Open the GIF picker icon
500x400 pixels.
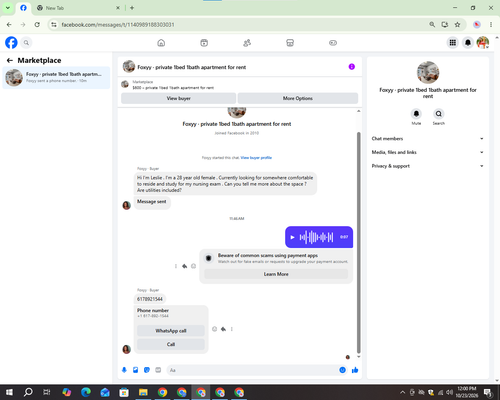158,370
